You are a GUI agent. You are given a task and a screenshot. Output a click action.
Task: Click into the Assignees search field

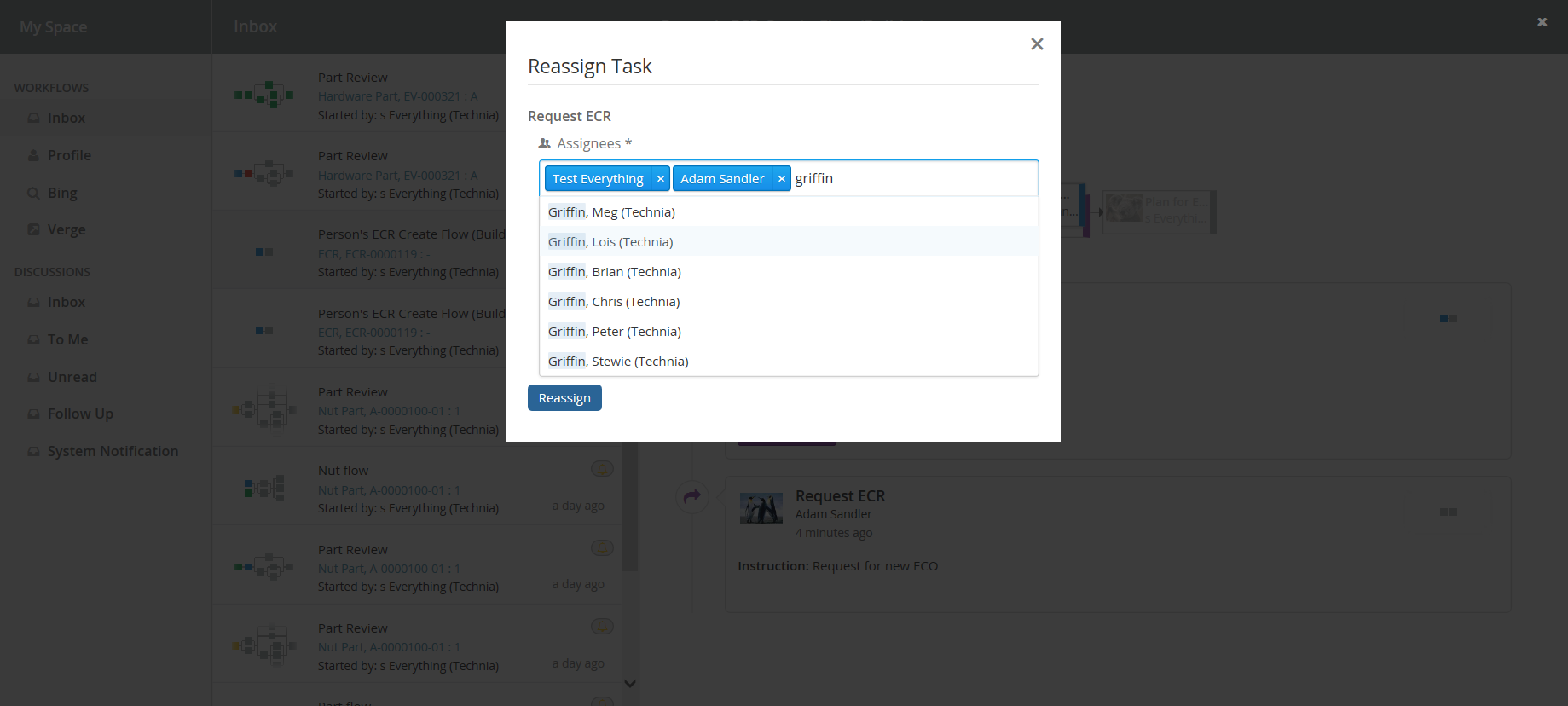[912, 179]
